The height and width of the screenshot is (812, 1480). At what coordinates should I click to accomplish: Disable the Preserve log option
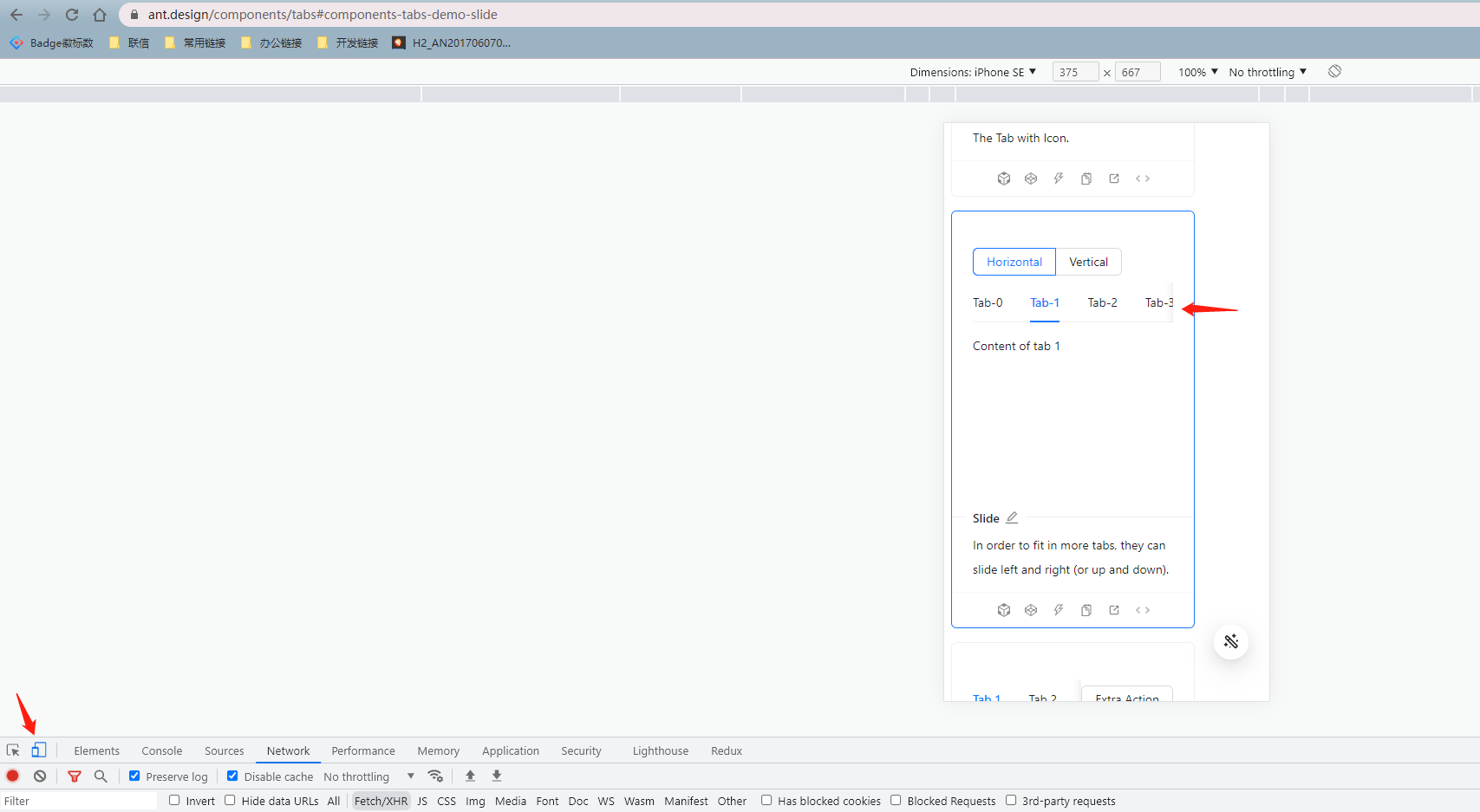click(x=134, y=776)
